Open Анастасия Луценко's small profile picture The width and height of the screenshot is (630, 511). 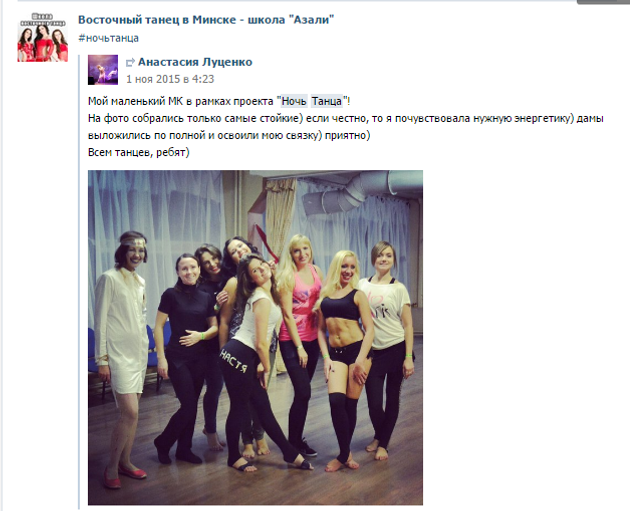coord(103,70)
